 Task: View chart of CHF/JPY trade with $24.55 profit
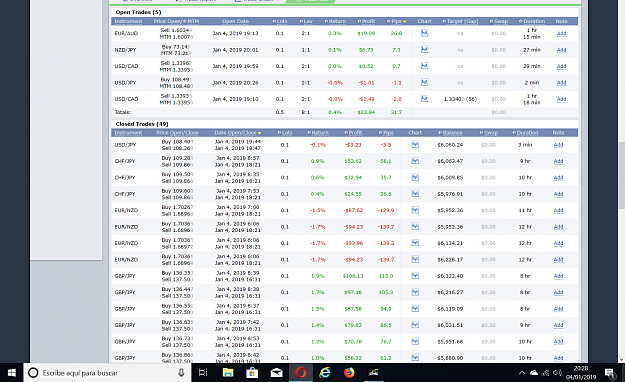pos(415,193)
